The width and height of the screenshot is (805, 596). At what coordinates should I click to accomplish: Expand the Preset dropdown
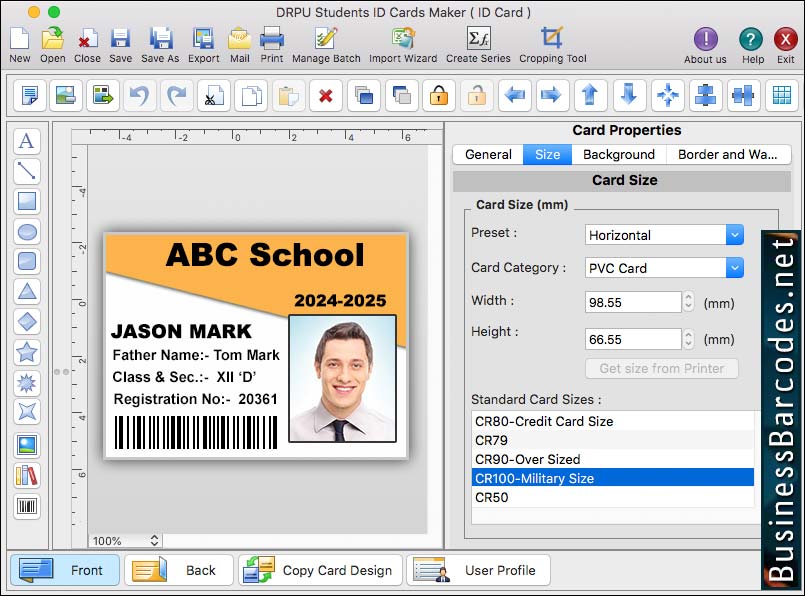pos(735,235)
